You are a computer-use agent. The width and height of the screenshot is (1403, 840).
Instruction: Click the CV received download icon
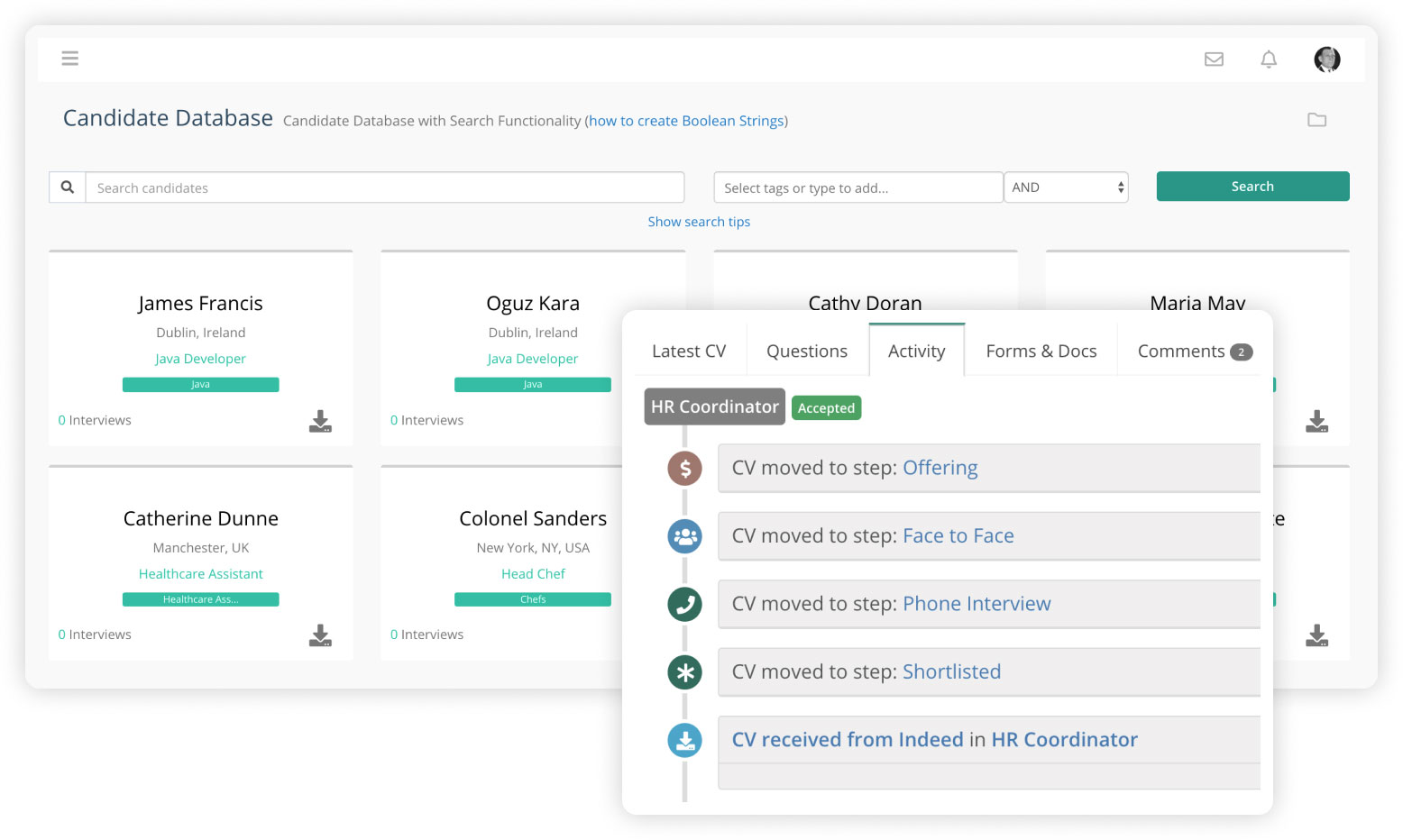684,740
